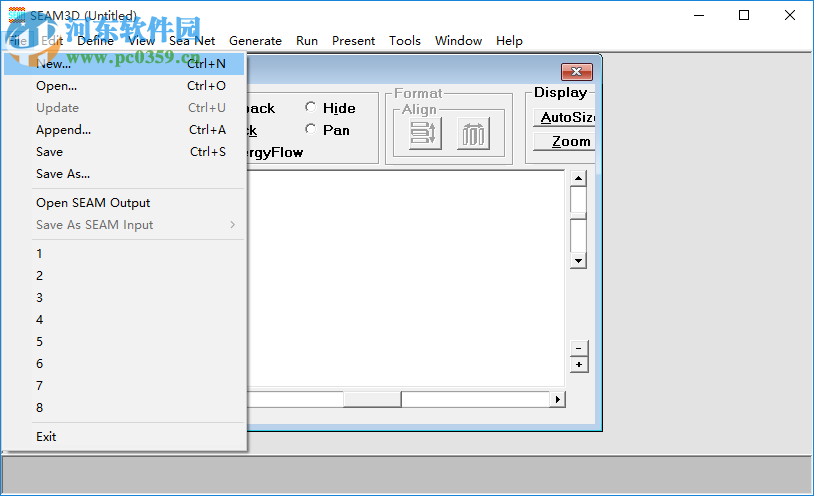Open the Generate menu

pos(255,41)
